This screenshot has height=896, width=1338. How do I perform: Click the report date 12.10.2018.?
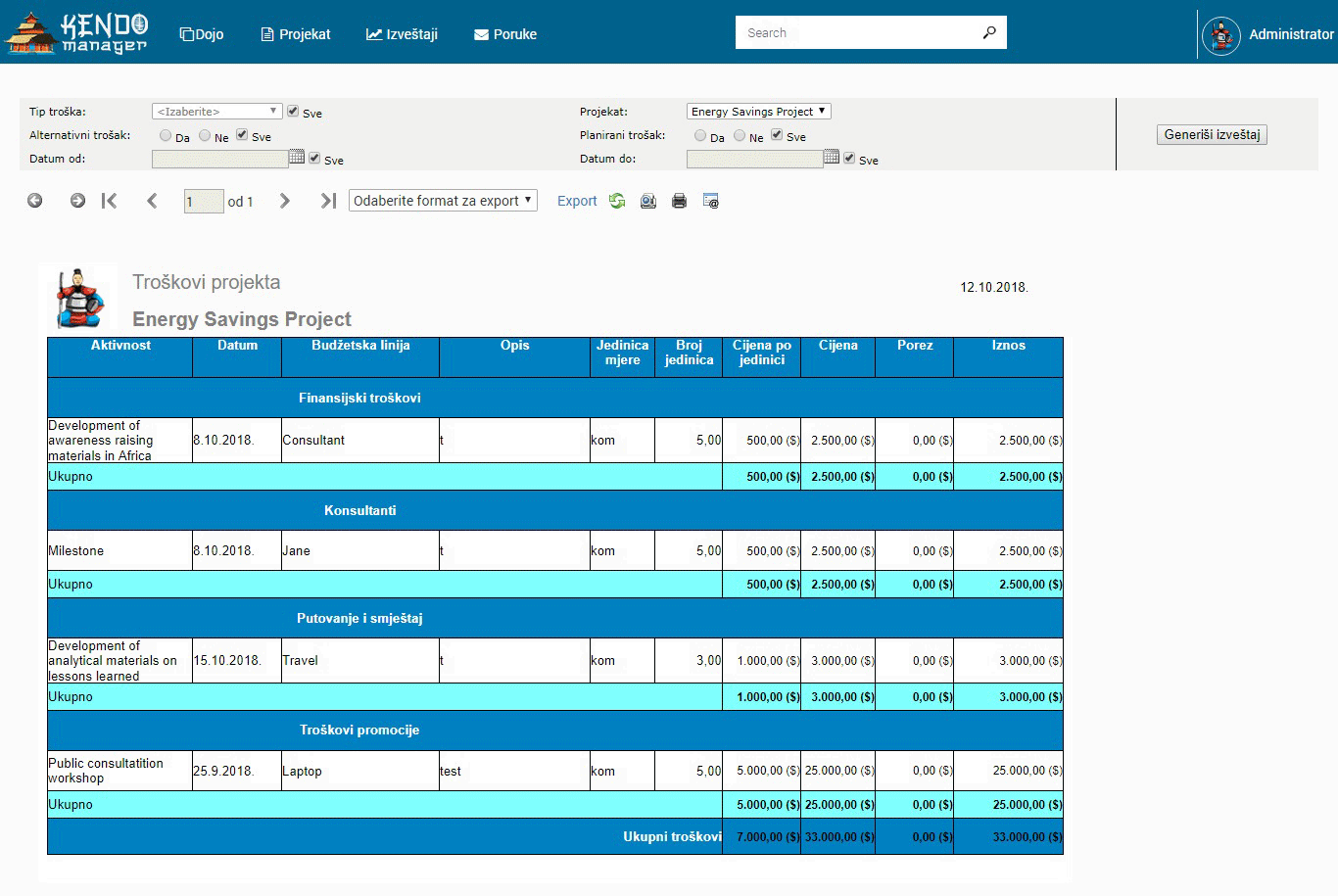(994, 287)
